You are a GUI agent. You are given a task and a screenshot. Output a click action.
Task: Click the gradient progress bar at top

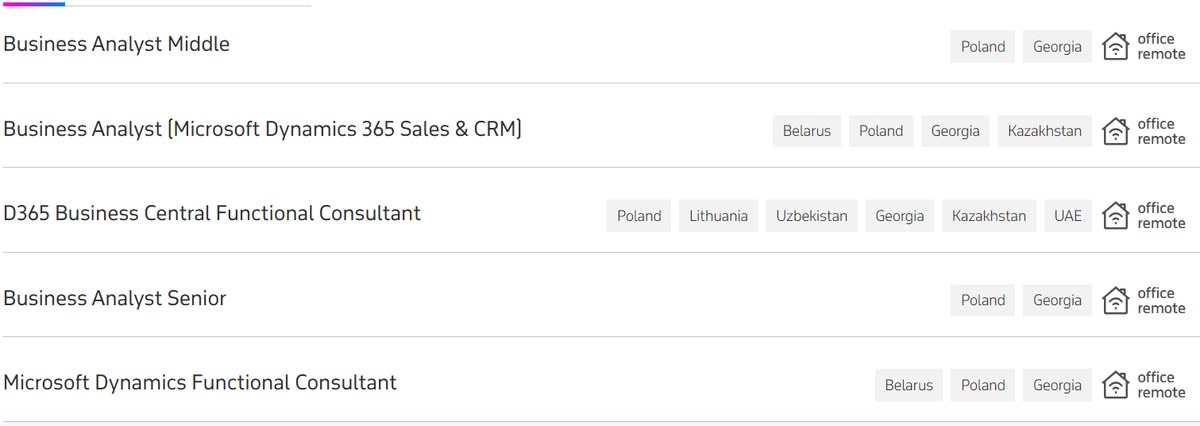34,4
